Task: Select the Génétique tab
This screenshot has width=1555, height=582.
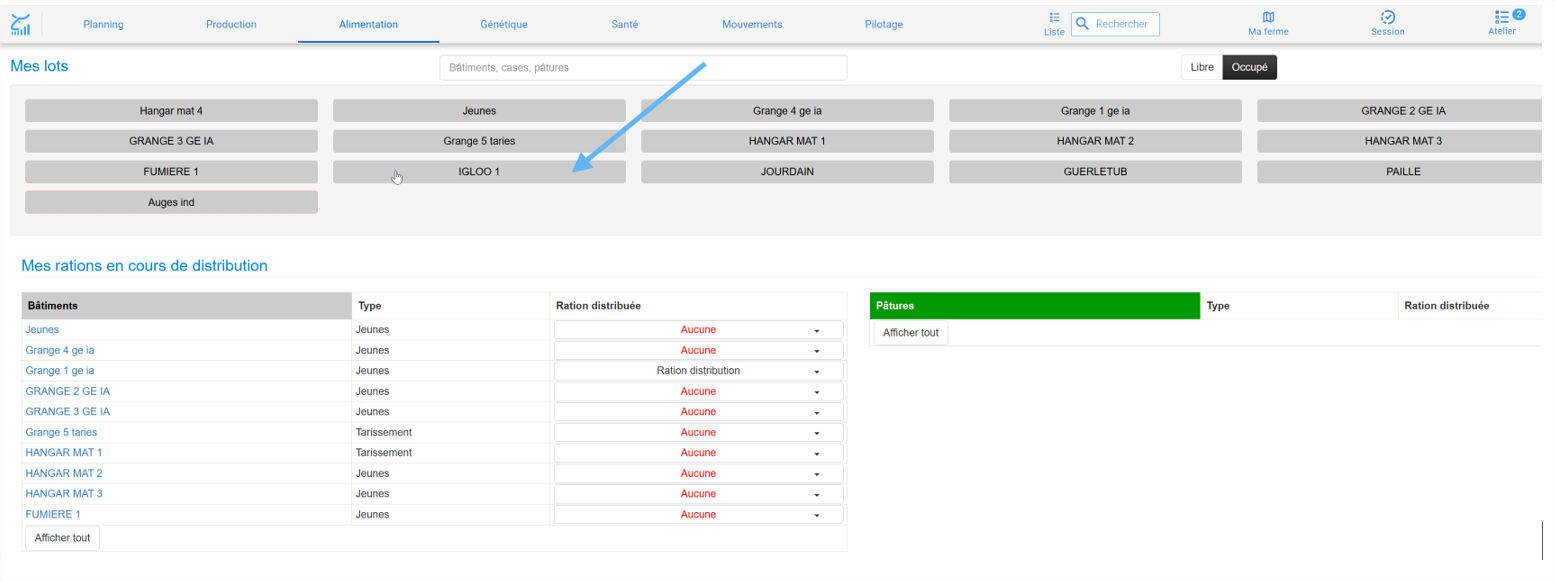Action: (x=504, y=24)
